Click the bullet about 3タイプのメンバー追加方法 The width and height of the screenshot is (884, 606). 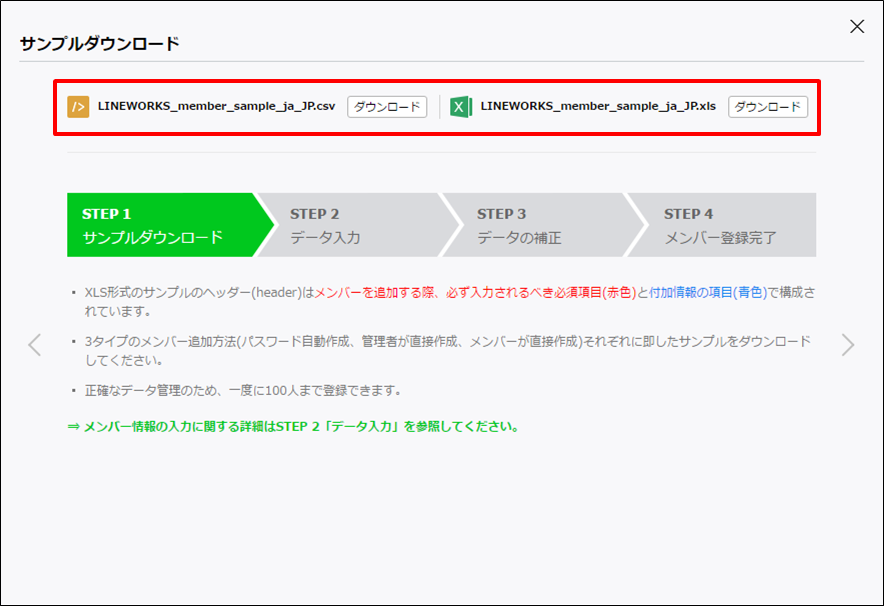tap(440, 342)
